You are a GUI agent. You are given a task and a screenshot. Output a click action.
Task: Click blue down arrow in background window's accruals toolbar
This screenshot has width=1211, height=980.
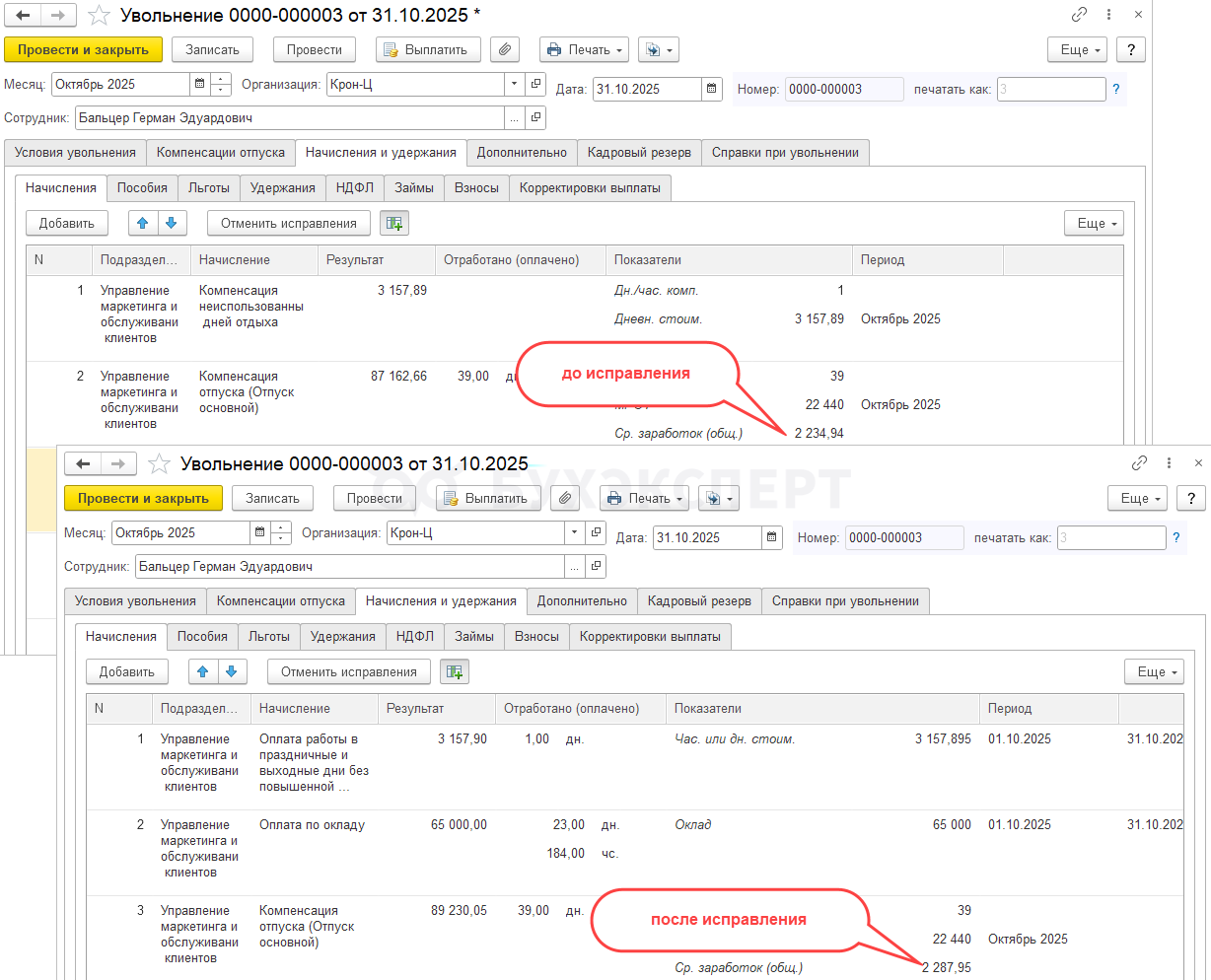[x=171, y=223]
